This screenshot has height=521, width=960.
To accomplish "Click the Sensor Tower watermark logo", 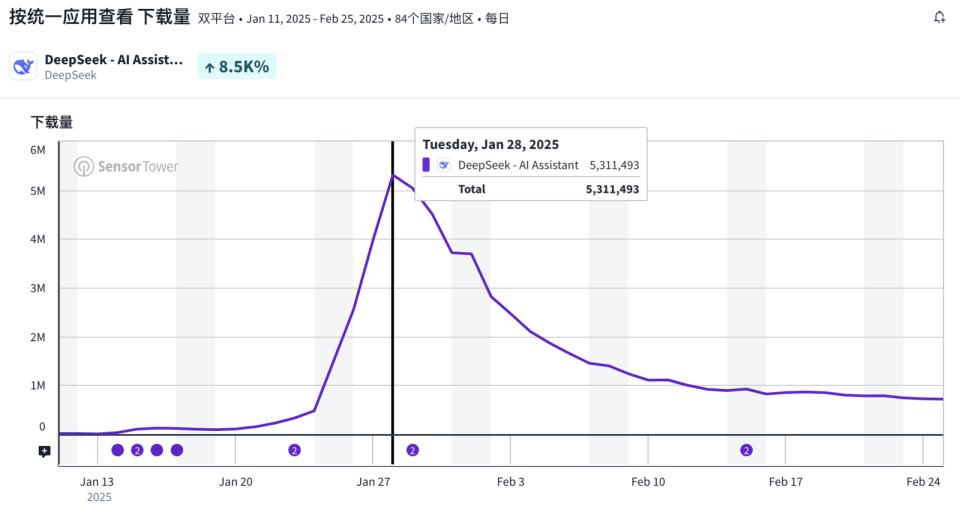I will (126, 167).
